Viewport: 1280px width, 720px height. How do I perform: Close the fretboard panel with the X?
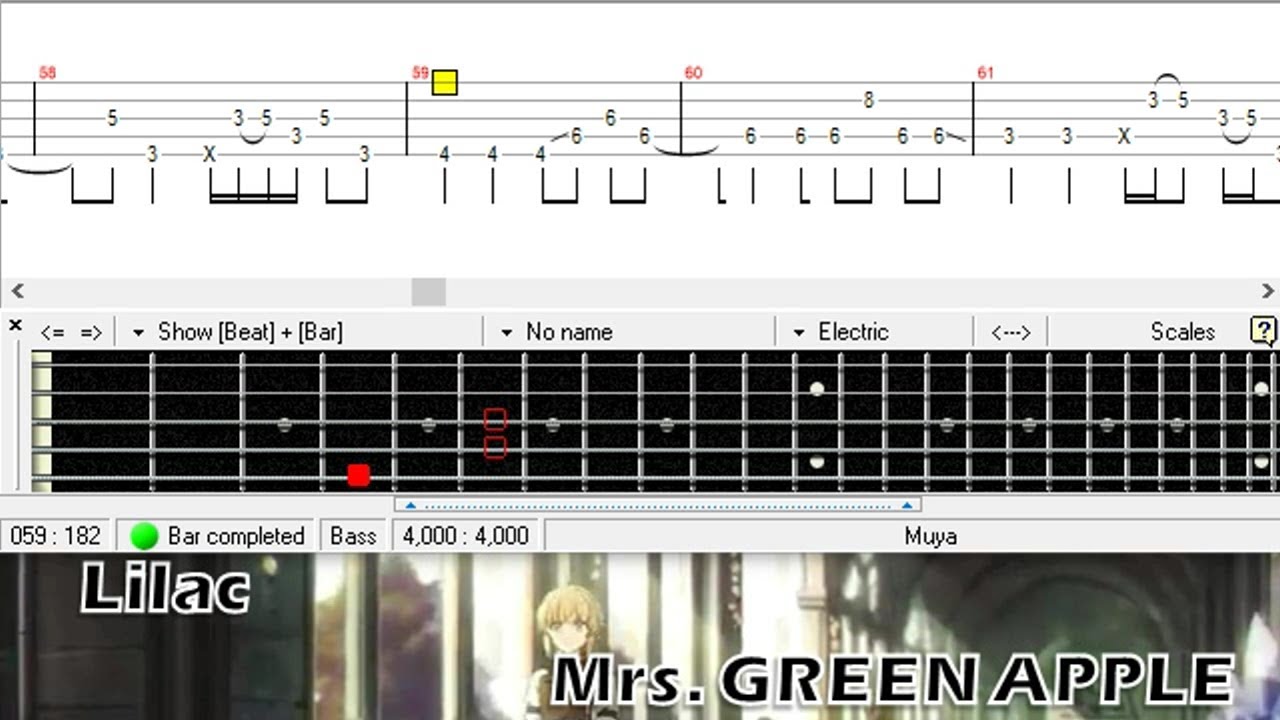15,325
